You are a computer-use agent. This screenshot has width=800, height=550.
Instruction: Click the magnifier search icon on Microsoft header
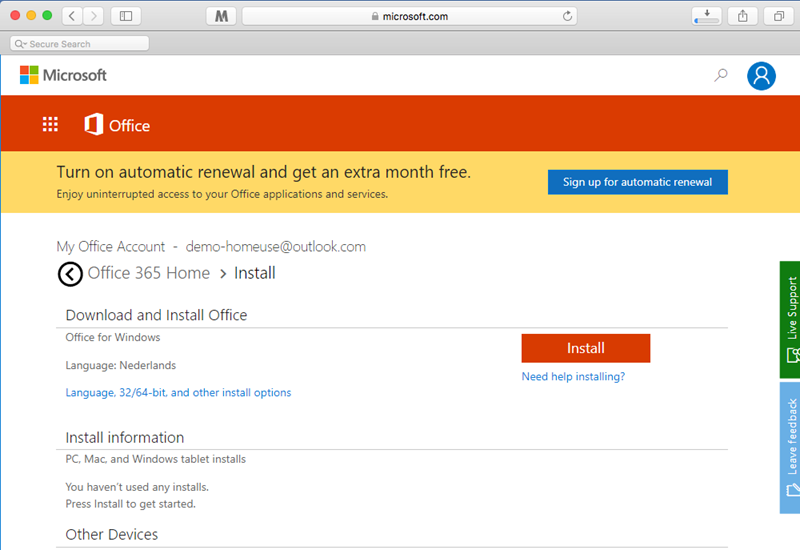[x=720, y=76]
